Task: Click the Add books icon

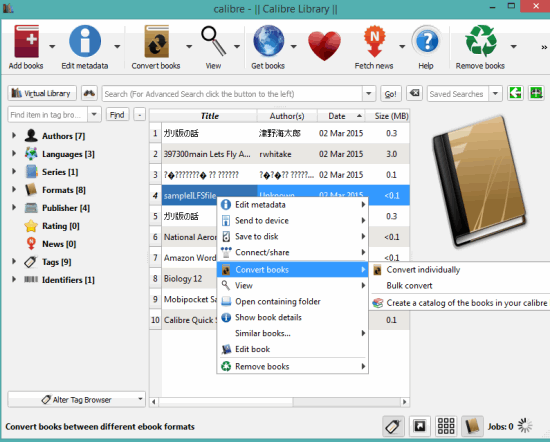Action: [26, 41]
